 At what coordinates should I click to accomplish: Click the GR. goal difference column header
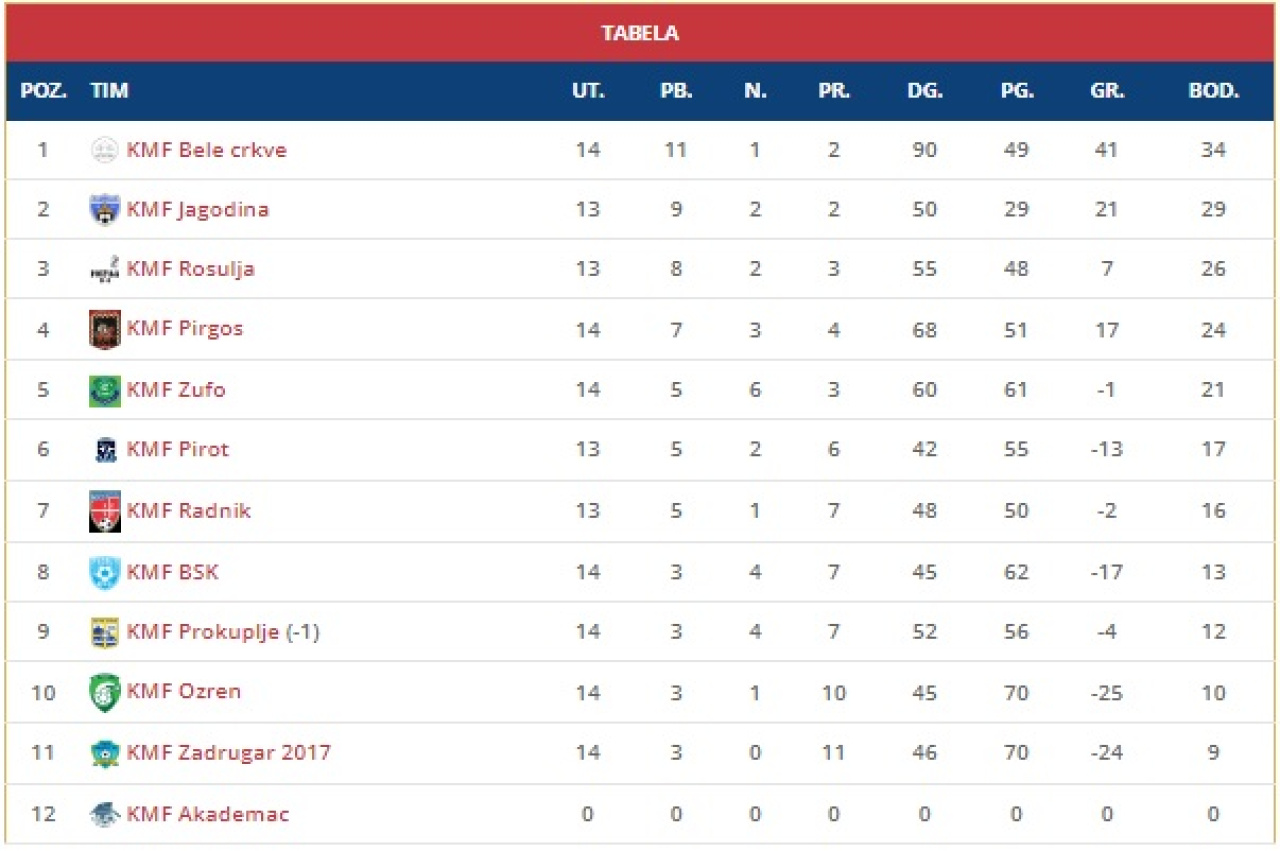click(1107, 91)
